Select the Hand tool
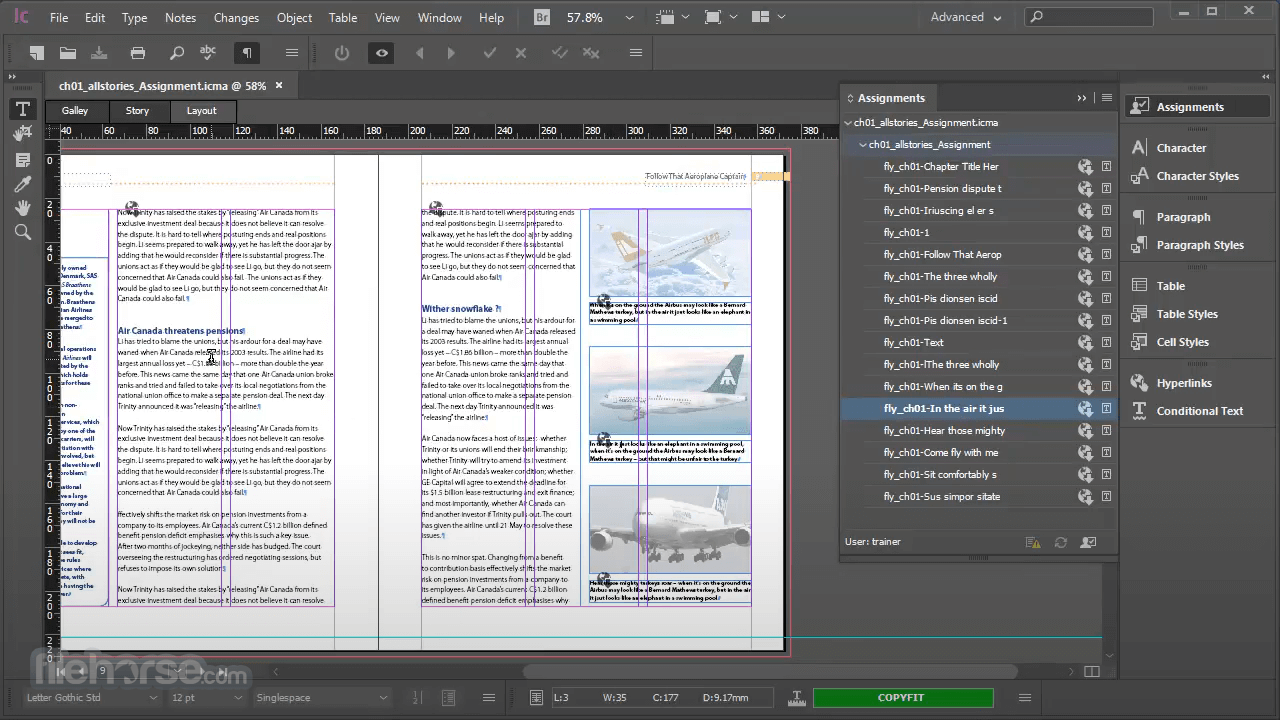Screen dimensions: 1280x720 pos(22,208)
